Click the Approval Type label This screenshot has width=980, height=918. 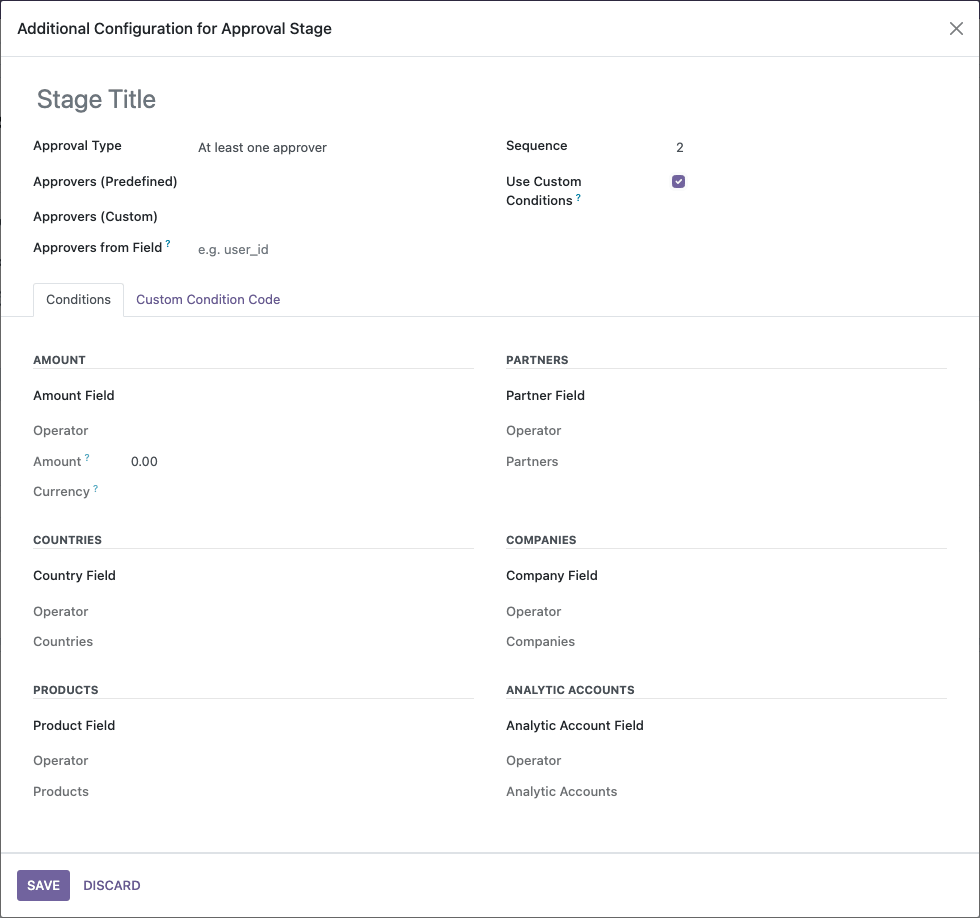point(78,146)
